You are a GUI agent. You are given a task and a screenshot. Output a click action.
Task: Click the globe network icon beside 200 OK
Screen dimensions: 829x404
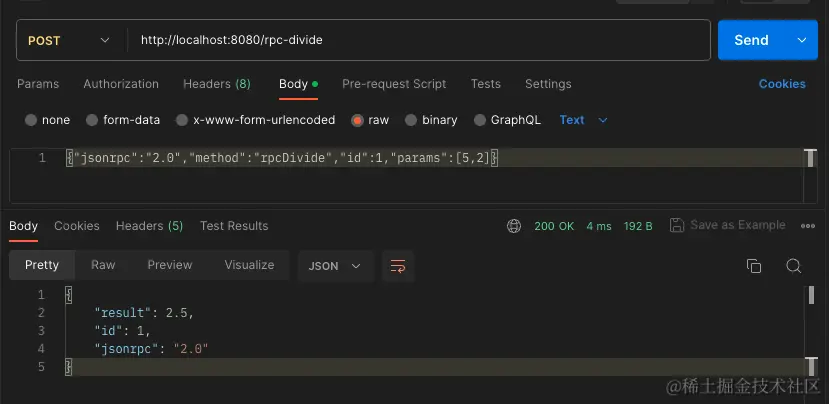click(513, 226)
